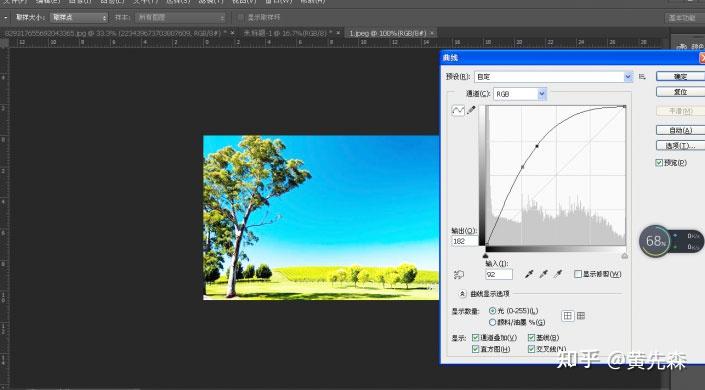Viewport: 705px width, 390px height.
Task: Switch to the detailed grid icon
Action: point(581,316)
